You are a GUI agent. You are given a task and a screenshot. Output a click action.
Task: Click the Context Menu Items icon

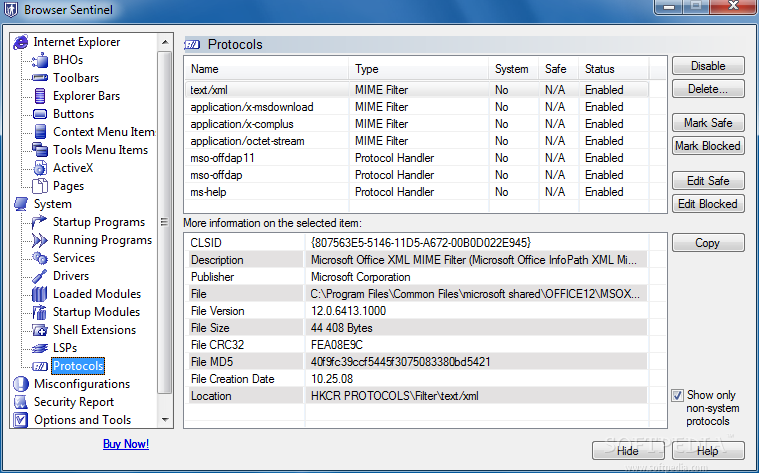tap(40, 132)
